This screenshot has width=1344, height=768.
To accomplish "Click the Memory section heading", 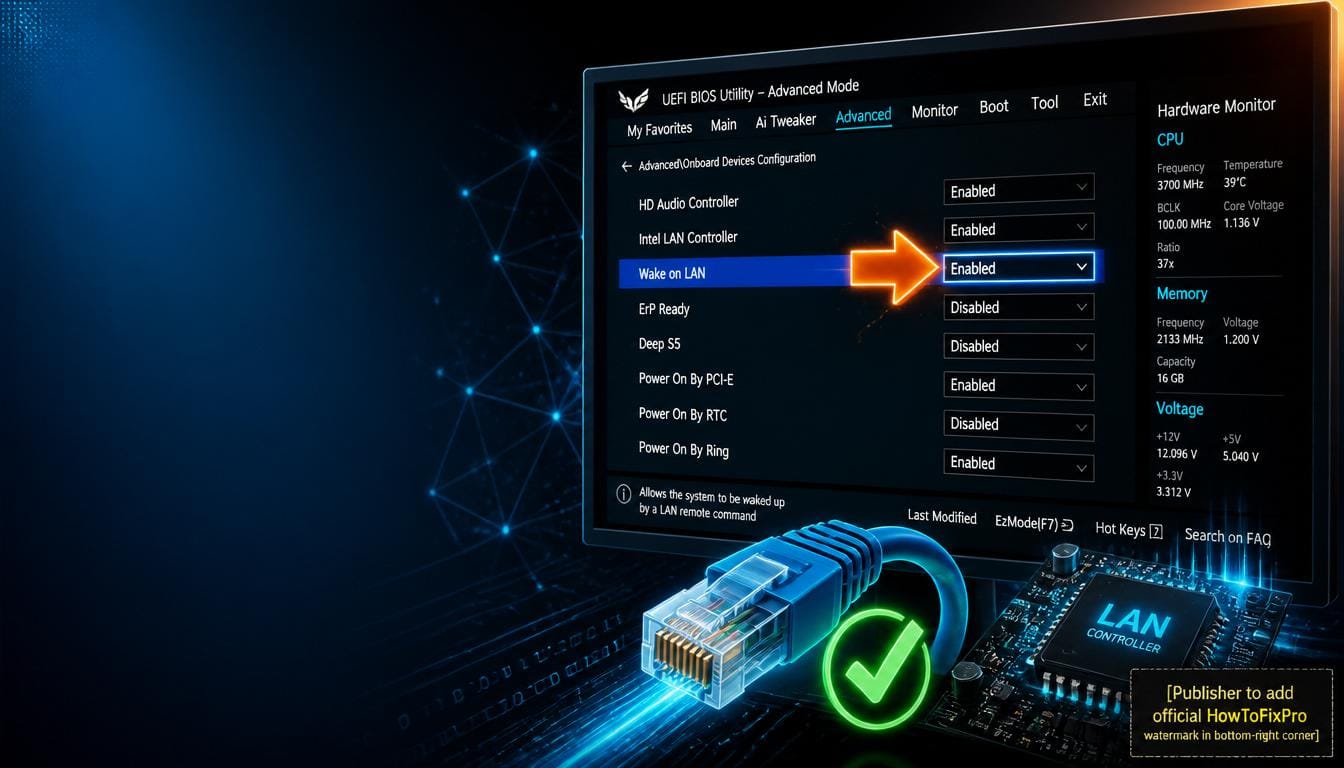I will click(1182, 294).
